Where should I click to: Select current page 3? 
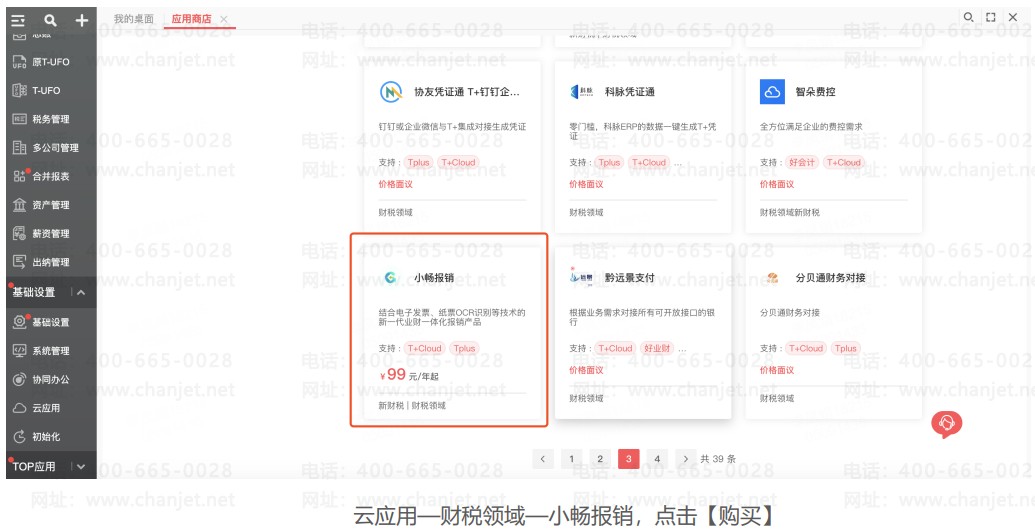click(x=628, y=459)
